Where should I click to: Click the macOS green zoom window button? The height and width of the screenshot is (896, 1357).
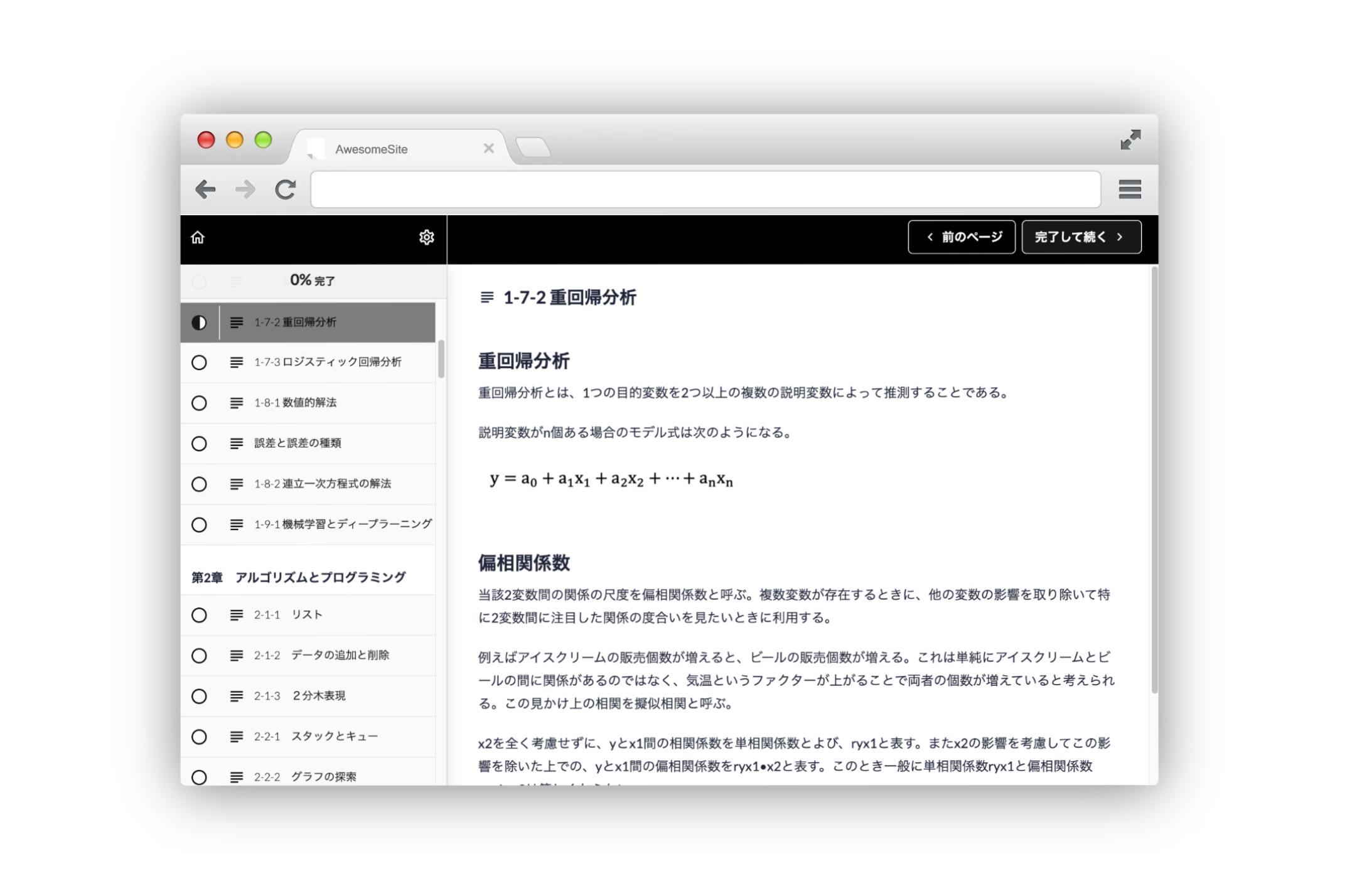click(x=263, y=139)
